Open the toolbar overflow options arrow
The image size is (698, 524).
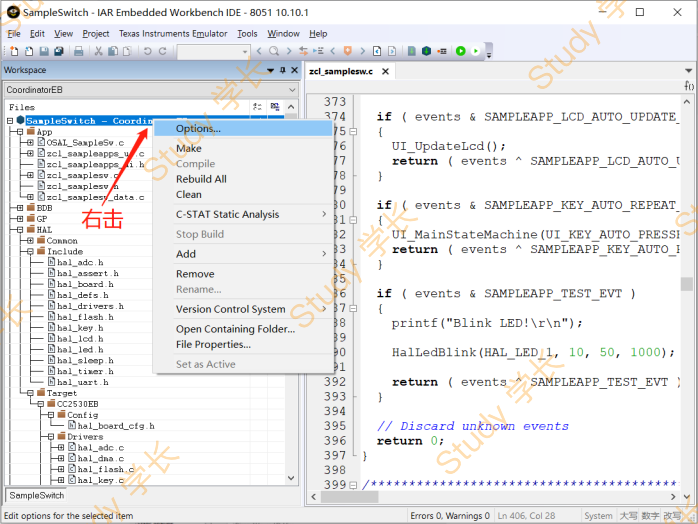click(489, 55)
